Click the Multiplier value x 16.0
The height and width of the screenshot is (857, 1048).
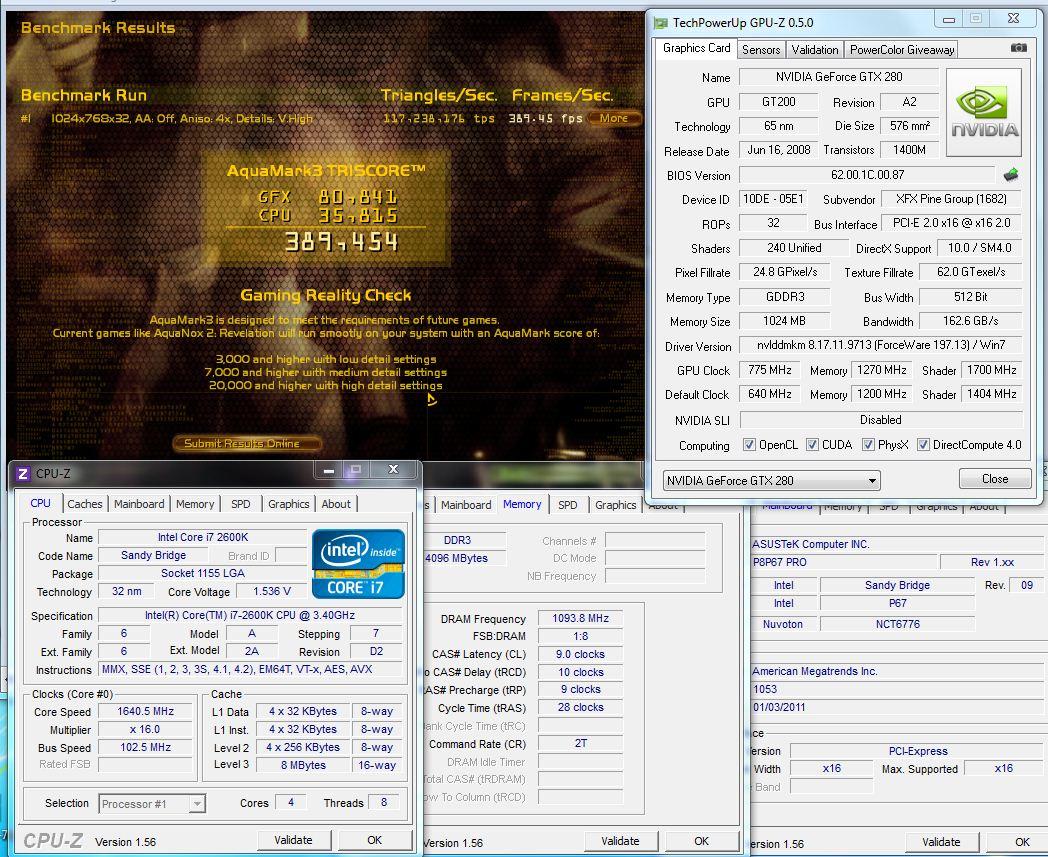point(146,729)
